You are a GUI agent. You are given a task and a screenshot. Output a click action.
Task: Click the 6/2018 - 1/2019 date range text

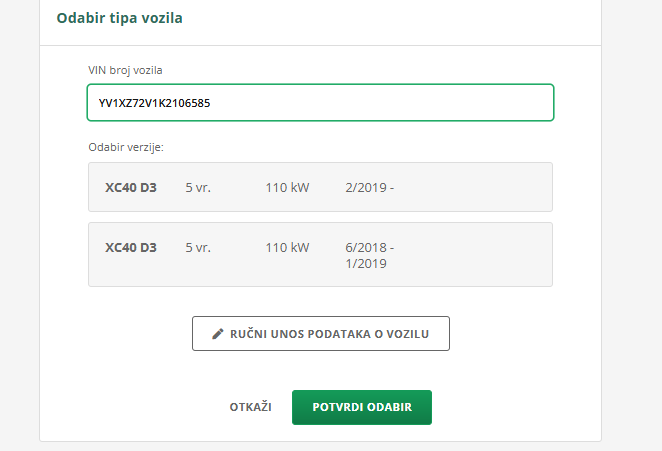pyautogui.click(x=369, y=255)
